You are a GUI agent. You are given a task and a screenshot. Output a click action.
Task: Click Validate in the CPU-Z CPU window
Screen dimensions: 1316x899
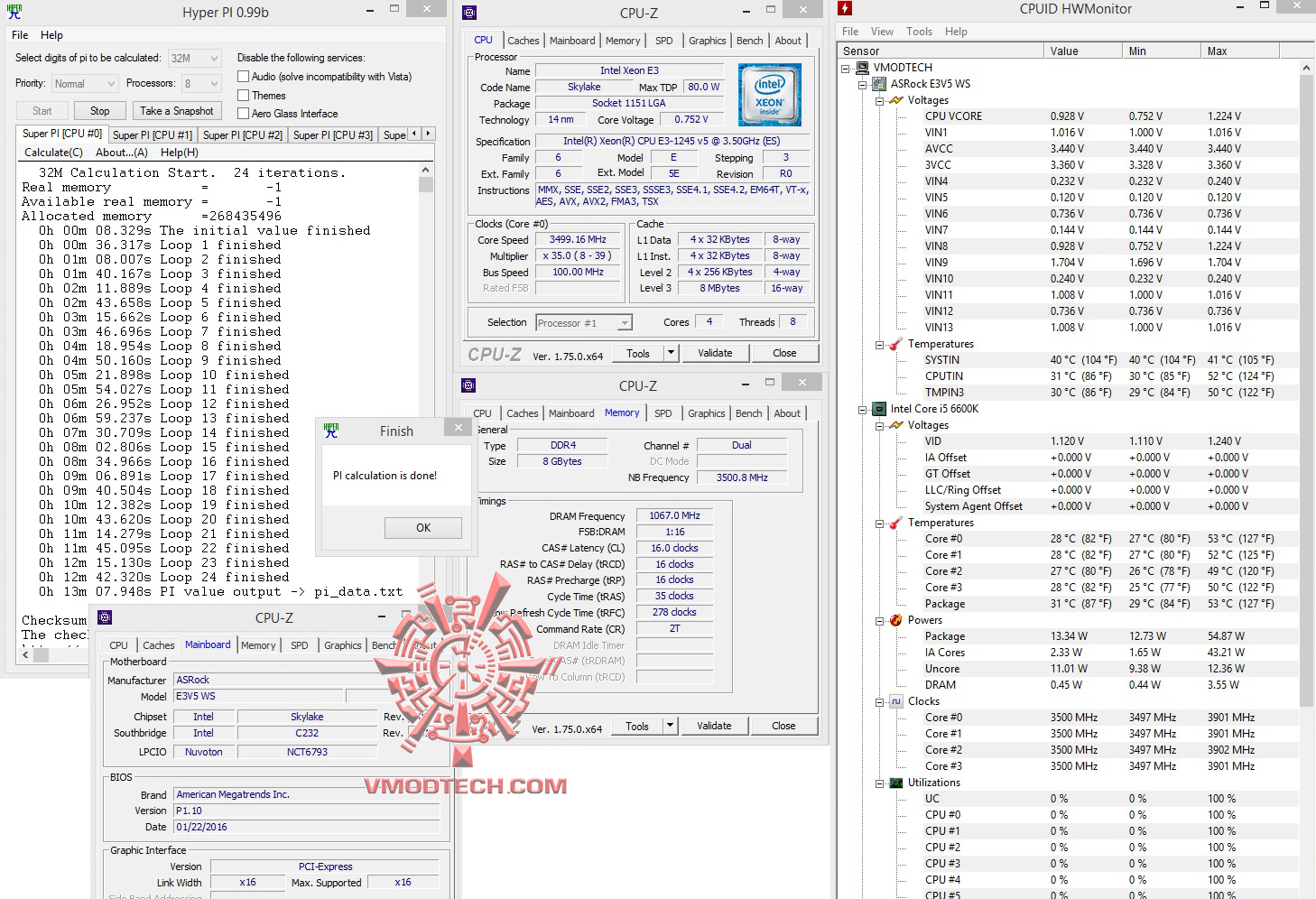[715, 353]
